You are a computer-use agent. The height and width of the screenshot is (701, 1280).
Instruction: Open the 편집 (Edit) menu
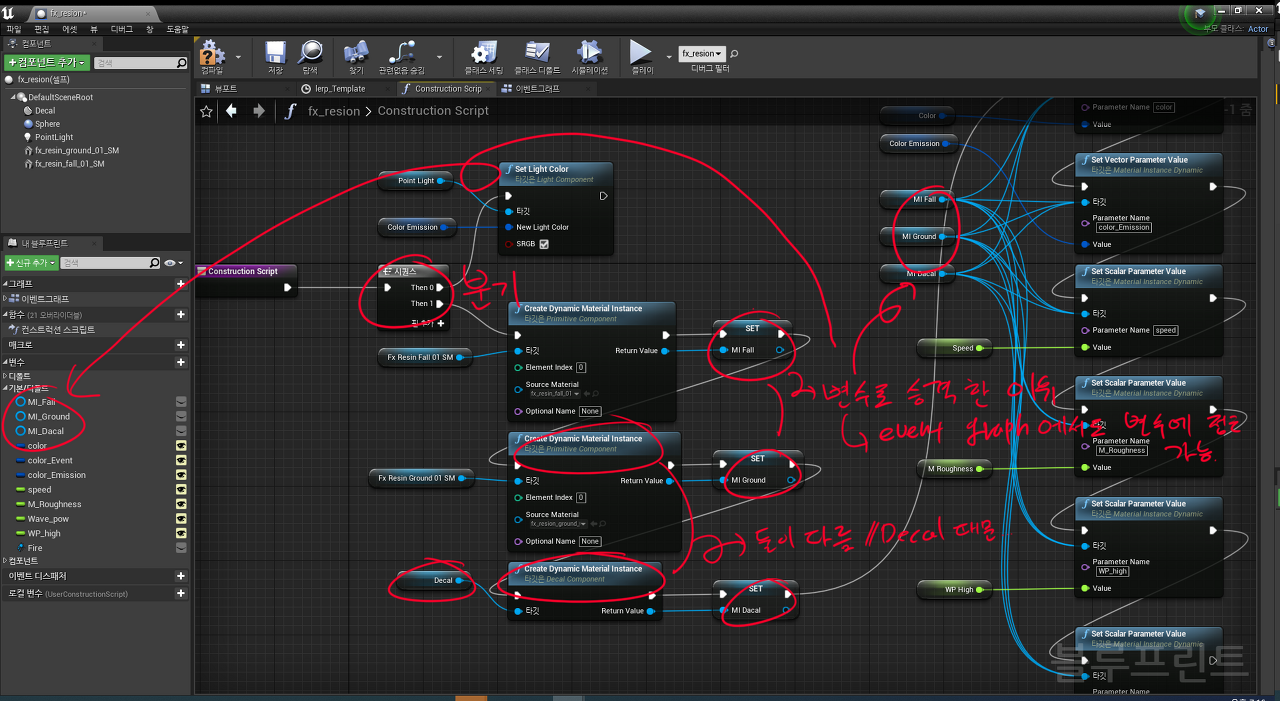coord(41,29)
